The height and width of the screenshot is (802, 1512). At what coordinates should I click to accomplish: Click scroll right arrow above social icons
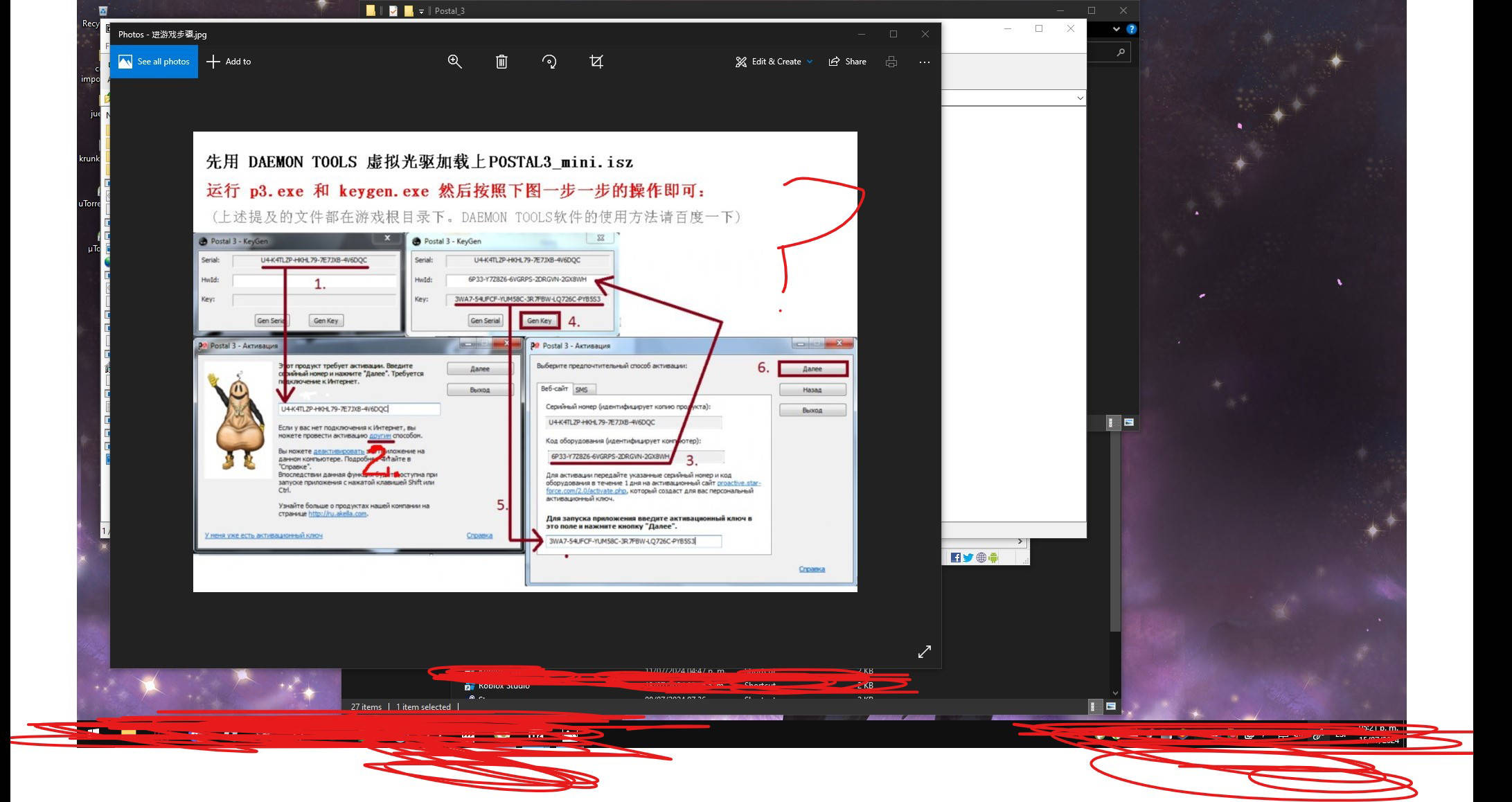(x=1020, y=542)
